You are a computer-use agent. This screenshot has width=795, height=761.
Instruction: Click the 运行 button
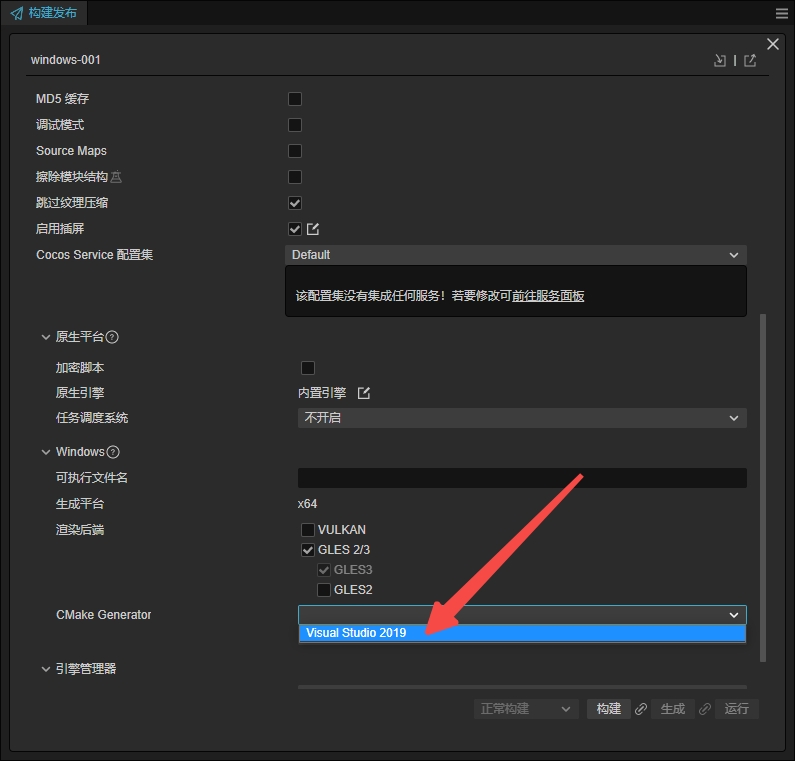[x=737, y=709]
